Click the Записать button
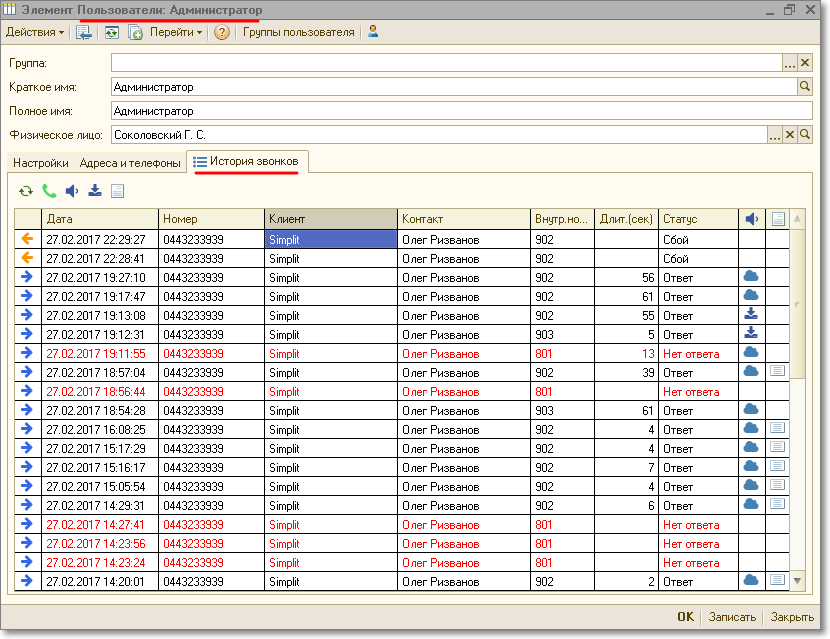The width and height of the screenshot is (830, 639). (732, 617)
